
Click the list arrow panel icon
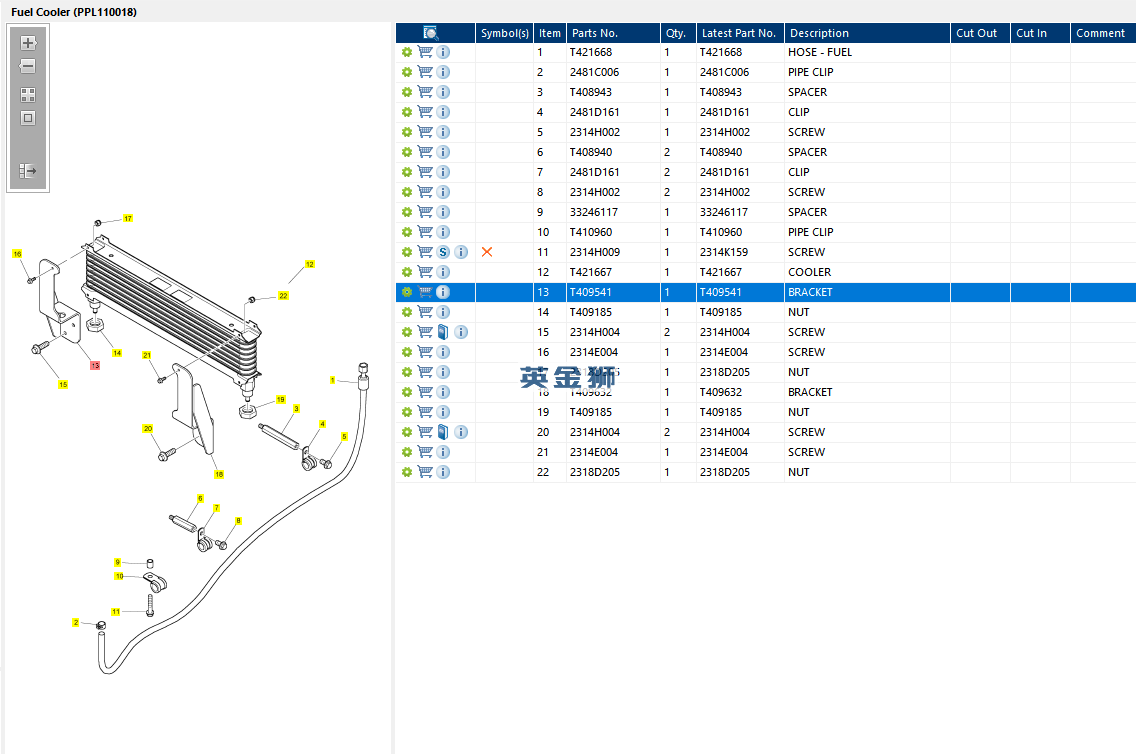[x=28, y=171]
